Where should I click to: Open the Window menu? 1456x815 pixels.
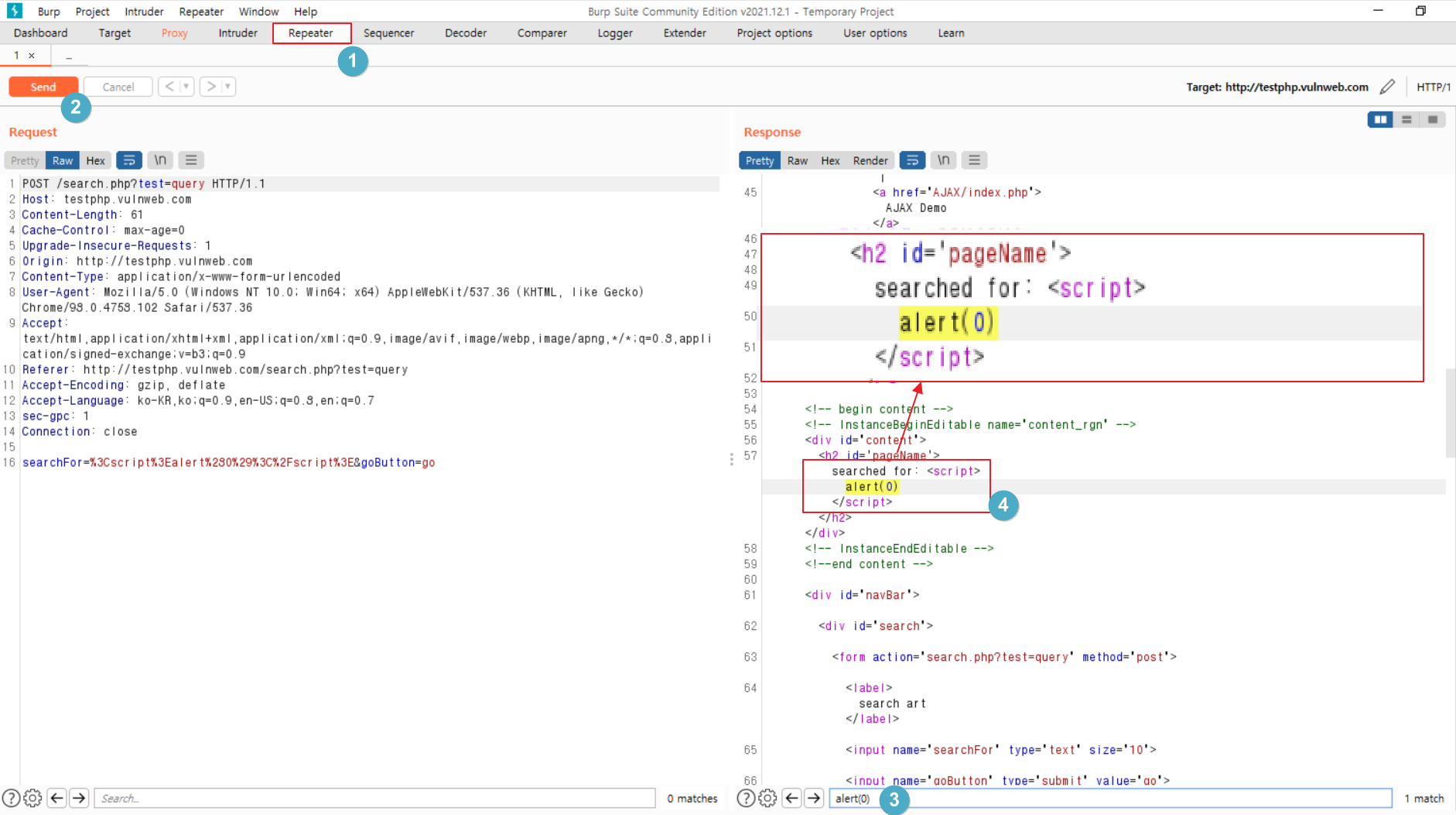point(258,12)
